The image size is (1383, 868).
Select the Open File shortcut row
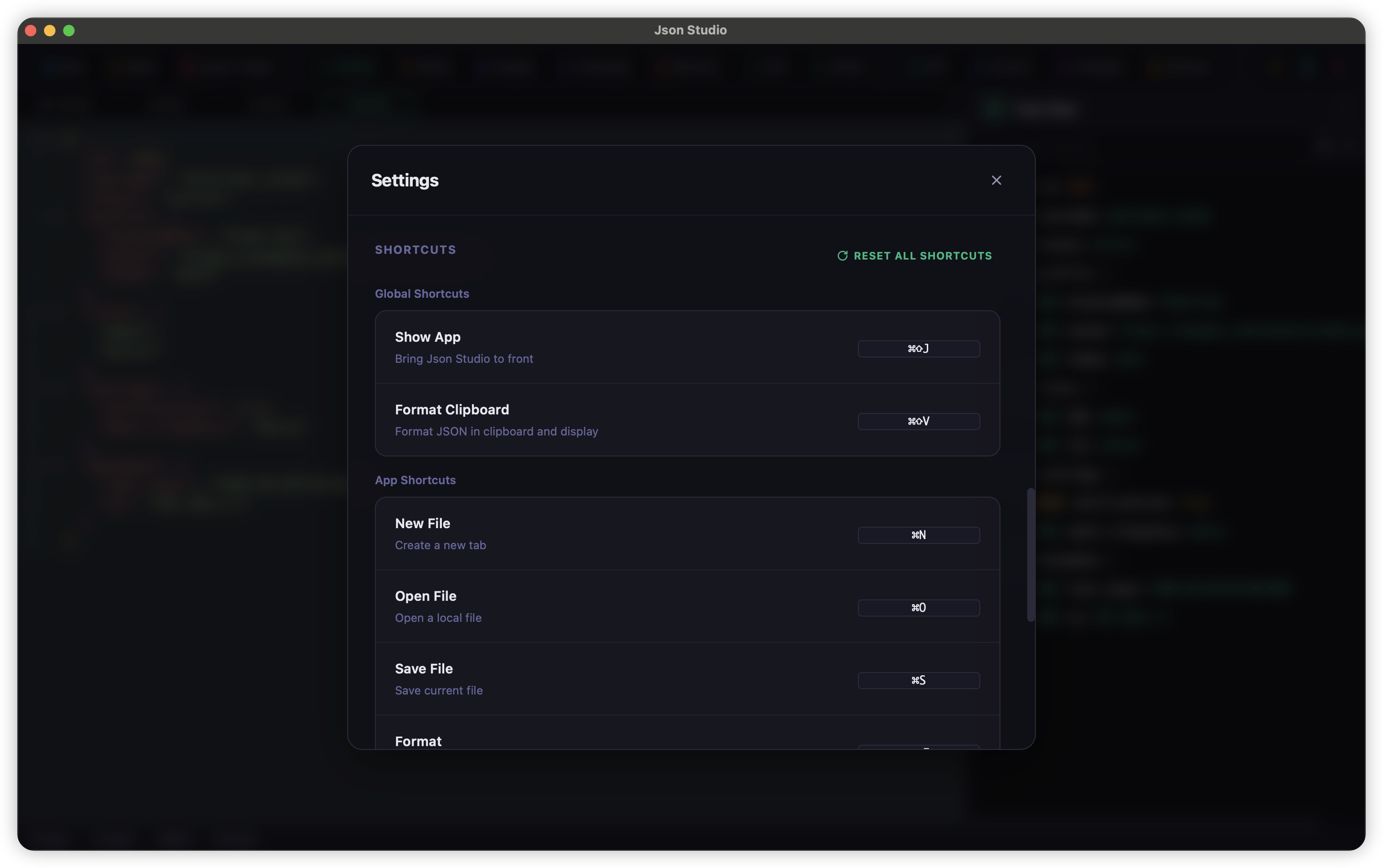tap(632, 606)
